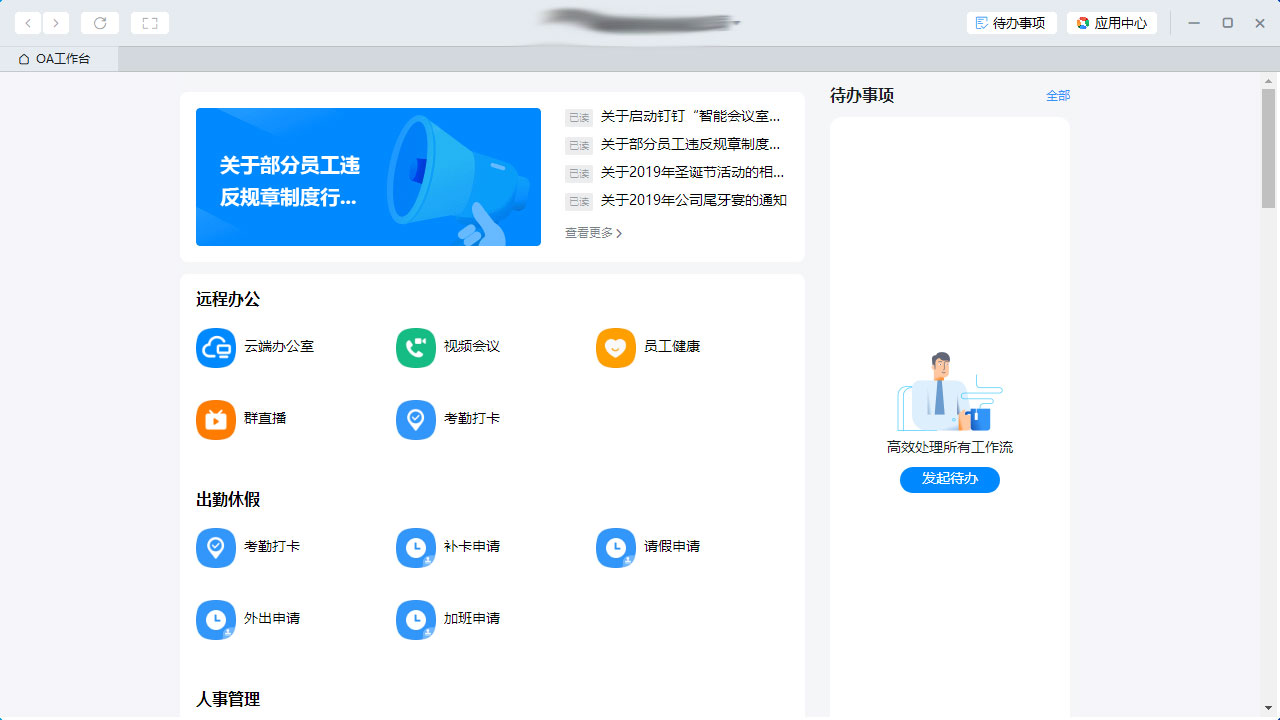The height and width of the screenshot is (720, 1280).
Task: Click the 发起待办 button
Action: click(949, 479)
